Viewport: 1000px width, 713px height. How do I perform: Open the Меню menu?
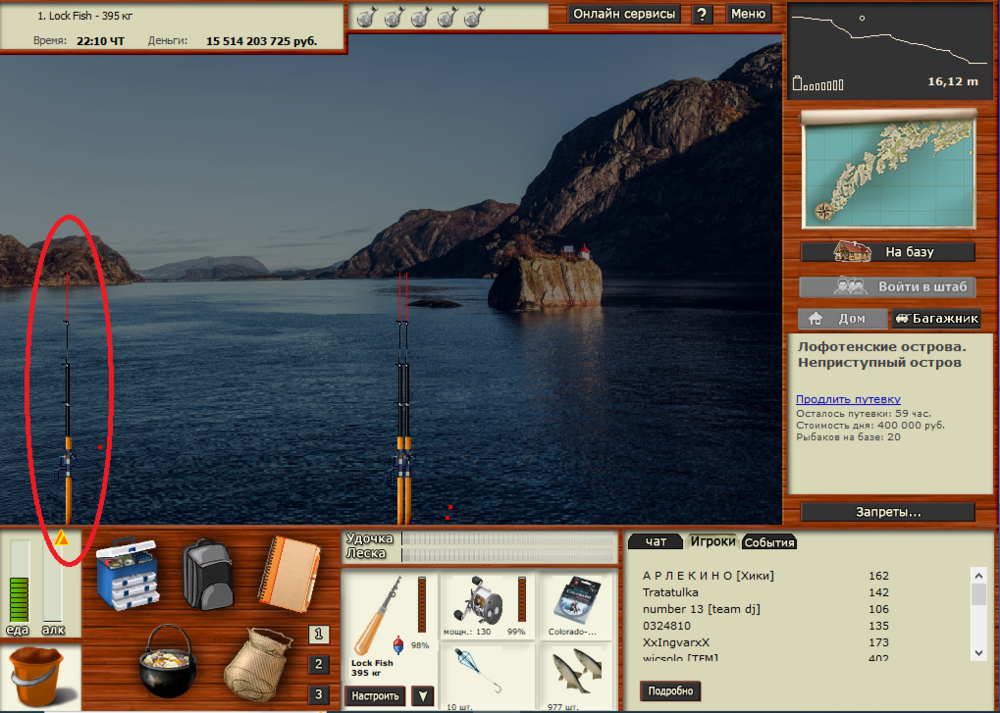(x=748, y=14)
